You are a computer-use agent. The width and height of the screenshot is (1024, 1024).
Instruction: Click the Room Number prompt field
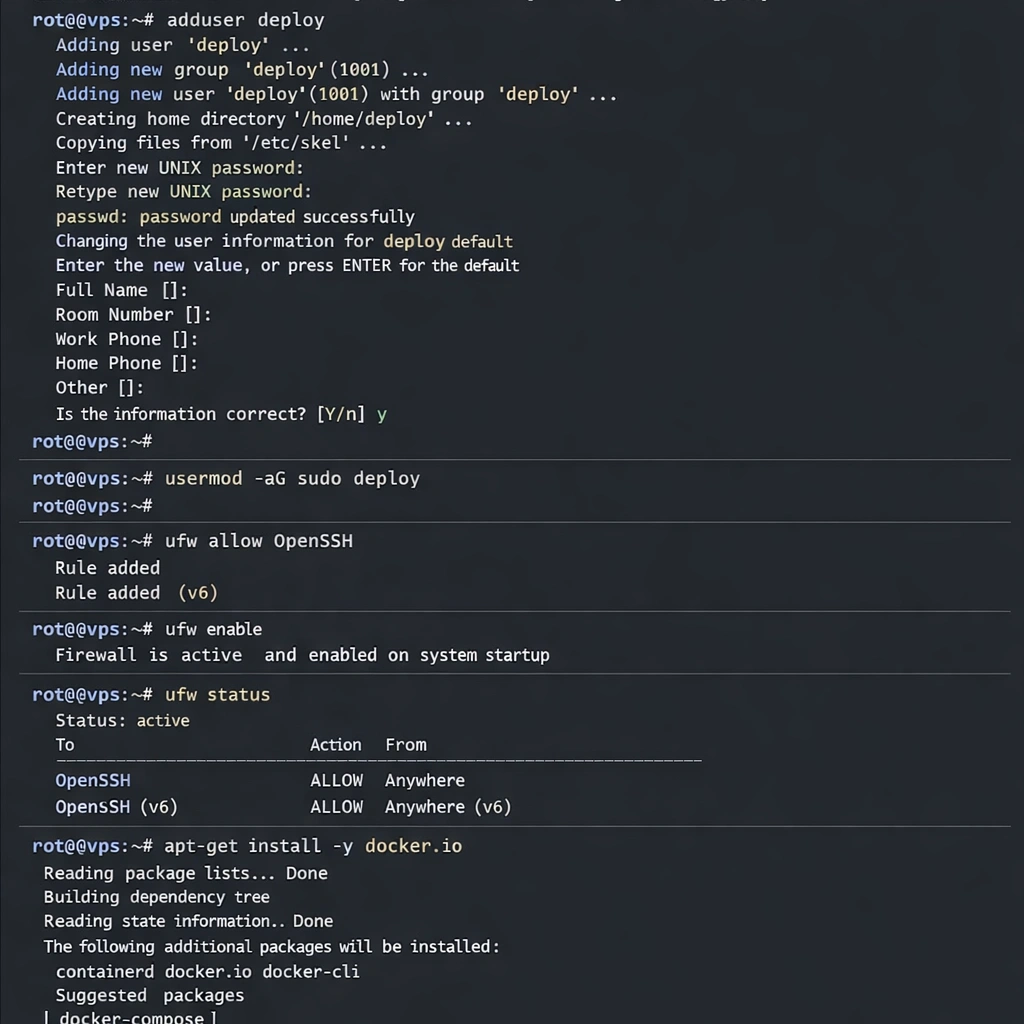click(x=133, y=314)
